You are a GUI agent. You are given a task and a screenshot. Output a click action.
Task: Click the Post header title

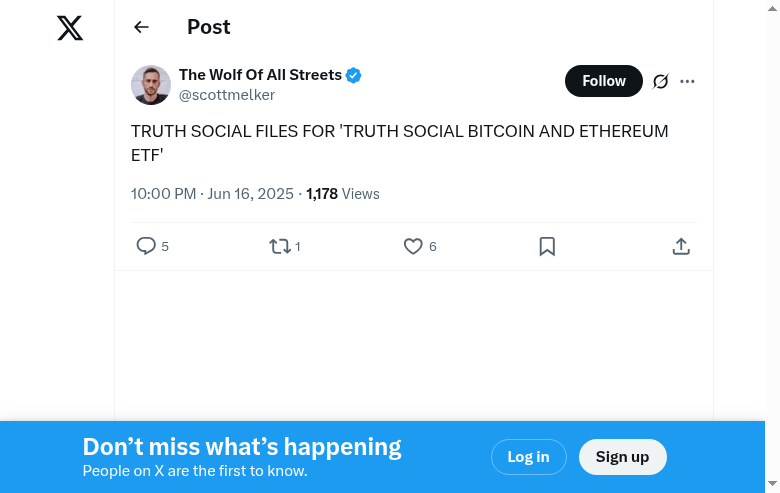[x=209, y=28]
